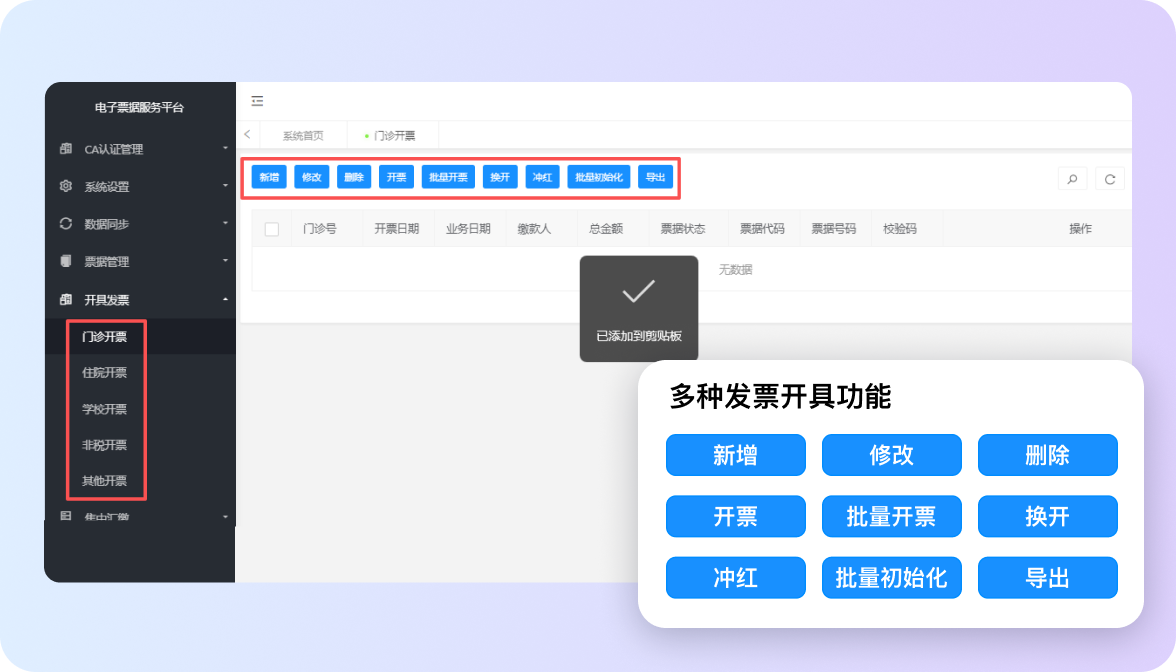Click the 开具发票 sidebar icon
Viewport: 1176px width, 672px height.
coord(66,299)
